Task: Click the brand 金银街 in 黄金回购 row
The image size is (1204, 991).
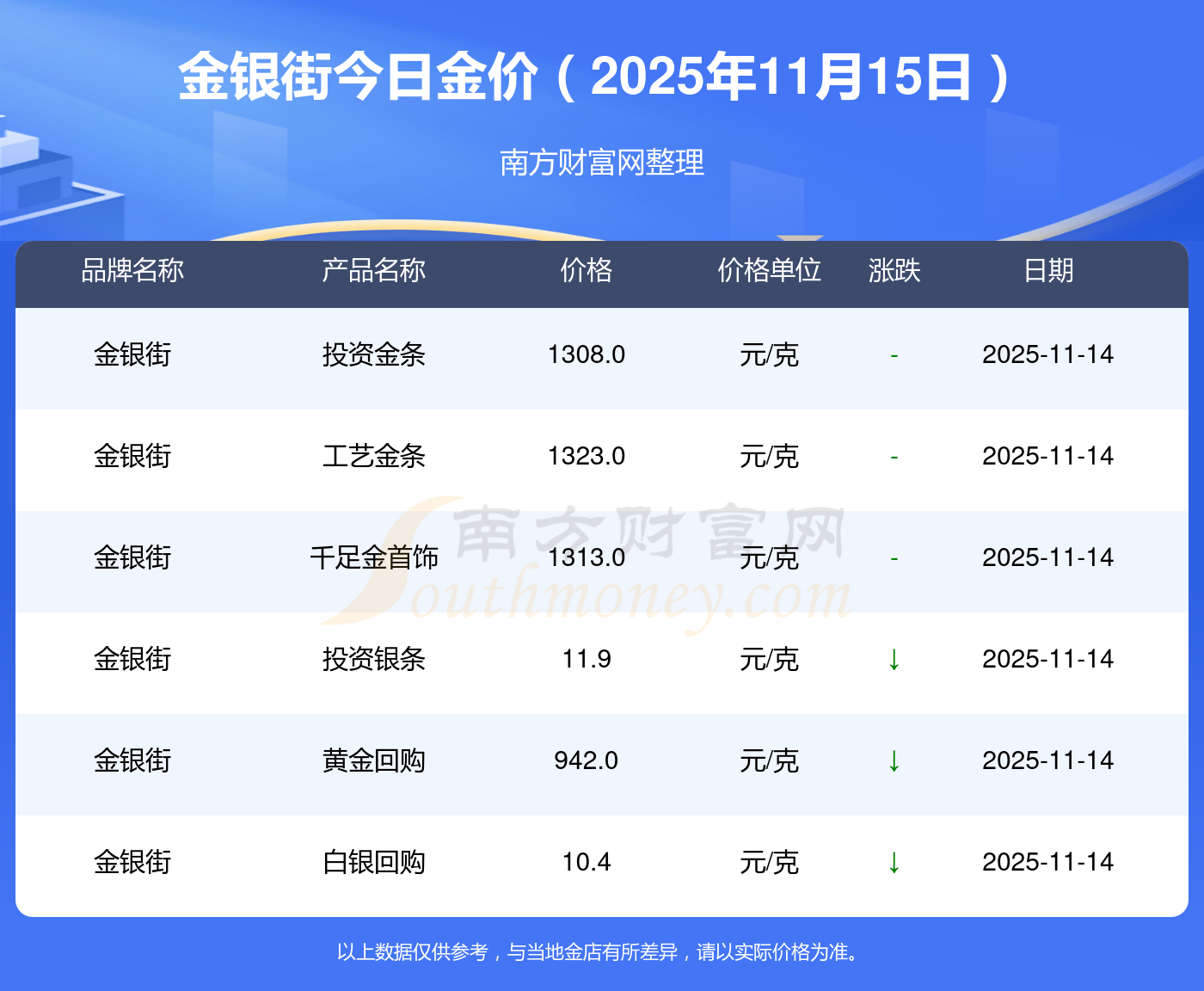Action: (x=132, y=760)
